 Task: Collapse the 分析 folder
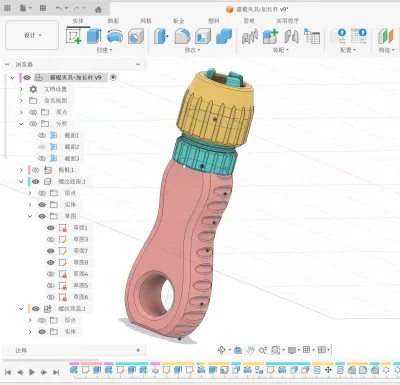21,124
